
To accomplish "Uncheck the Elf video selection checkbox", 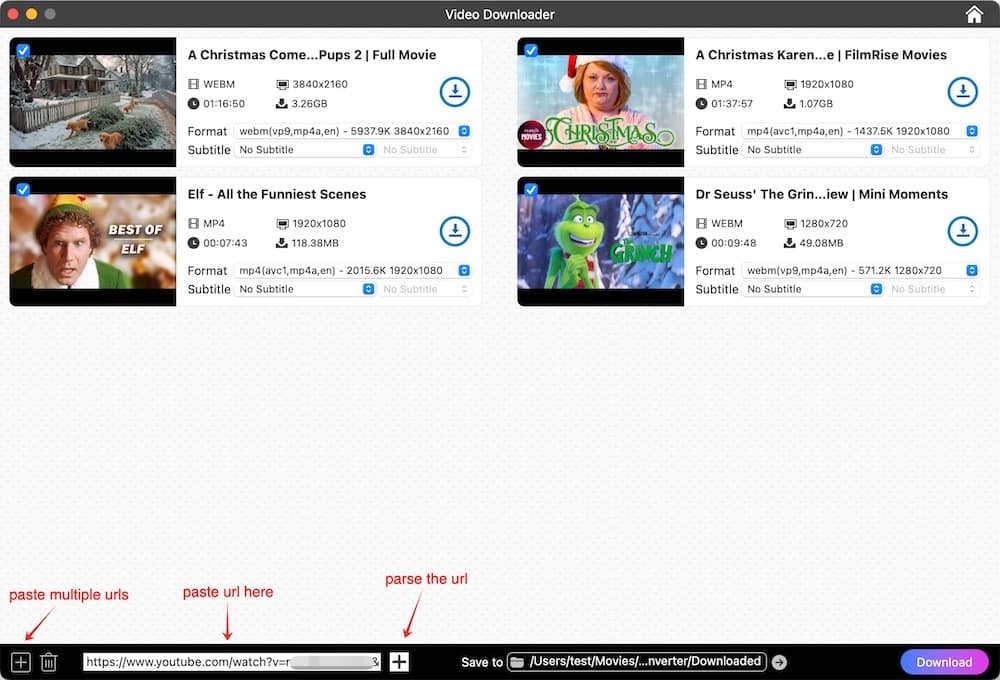I will pos(23,190).
